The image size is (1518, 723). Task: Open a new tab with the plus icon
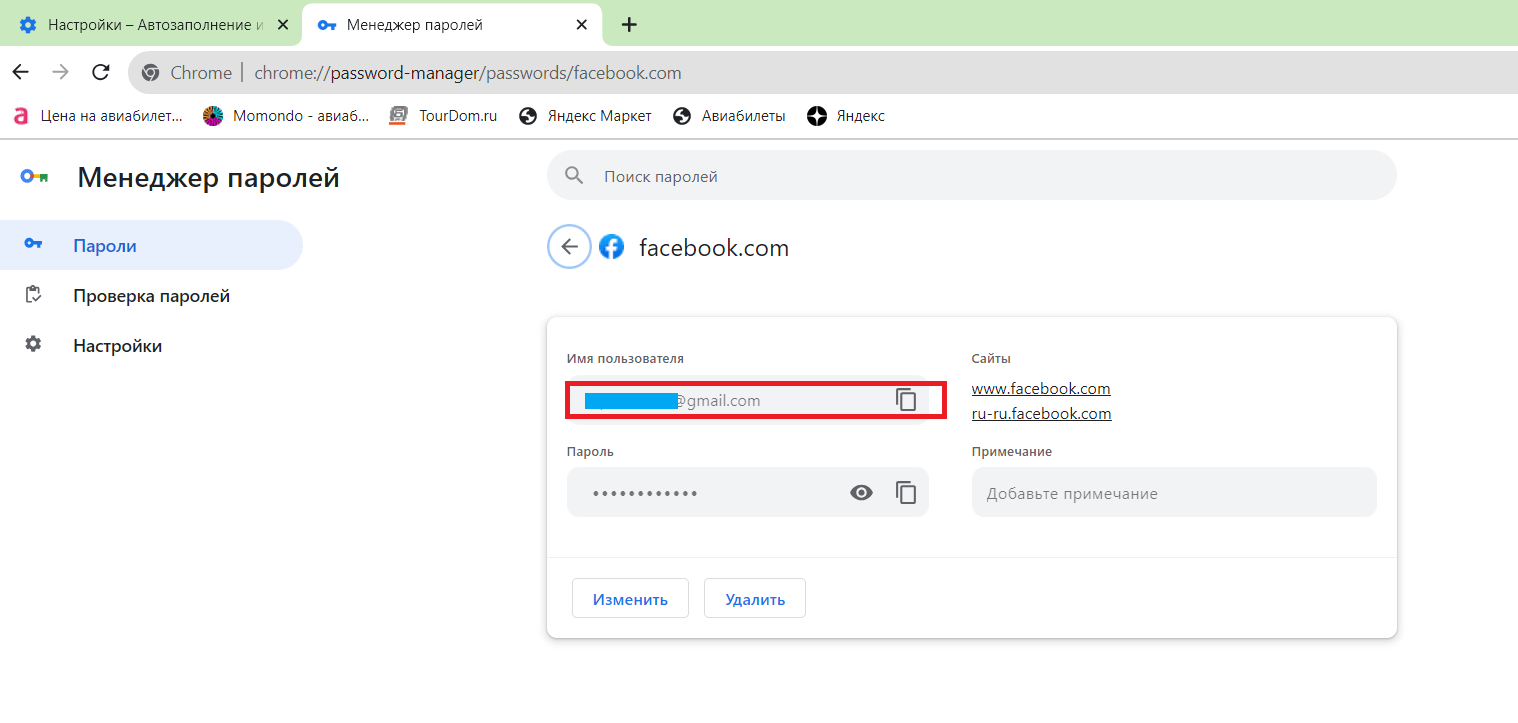[x=629, y=25]
